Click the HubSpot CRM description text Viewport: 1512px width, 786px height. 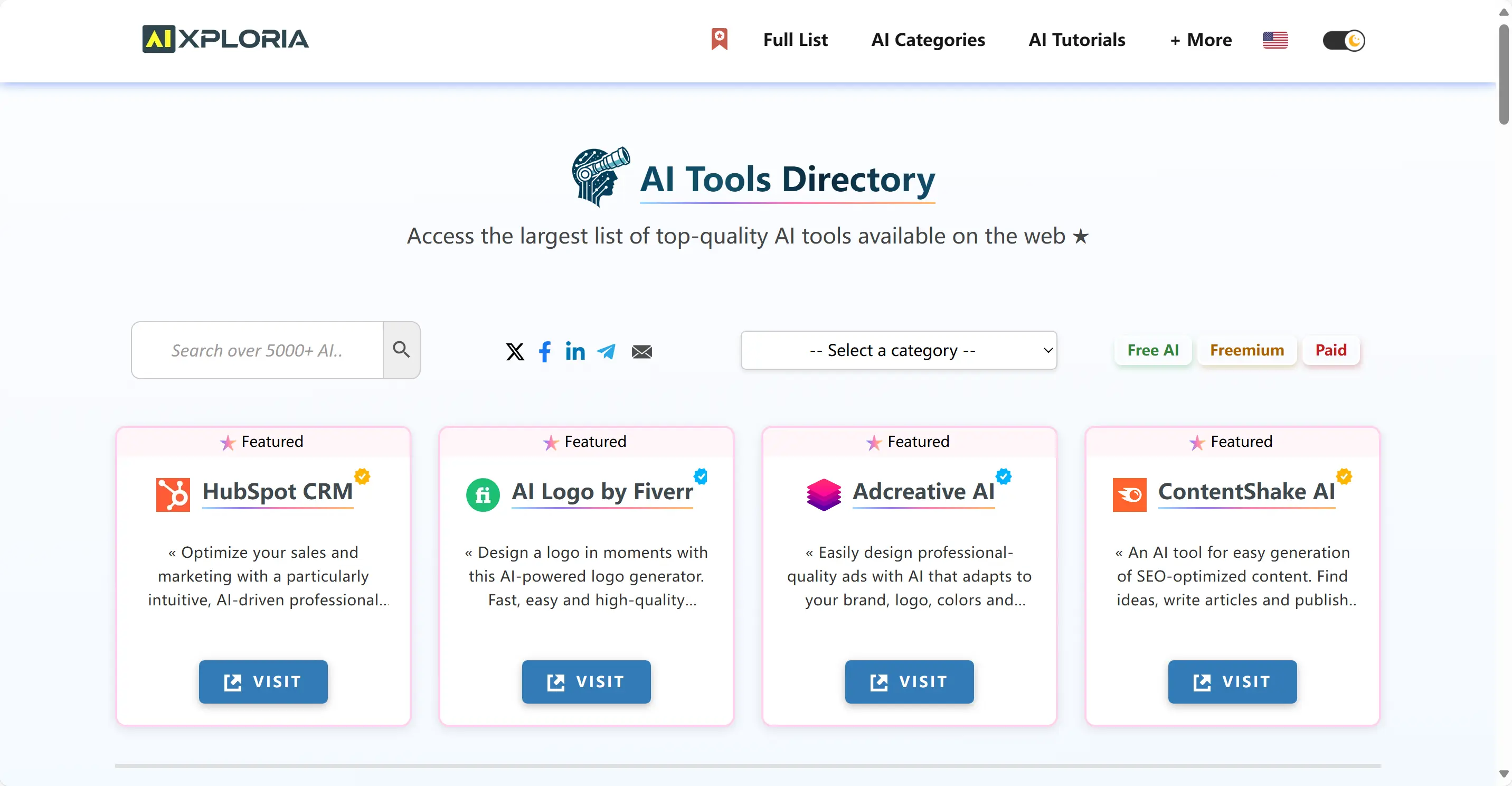(x=268, y=576)
